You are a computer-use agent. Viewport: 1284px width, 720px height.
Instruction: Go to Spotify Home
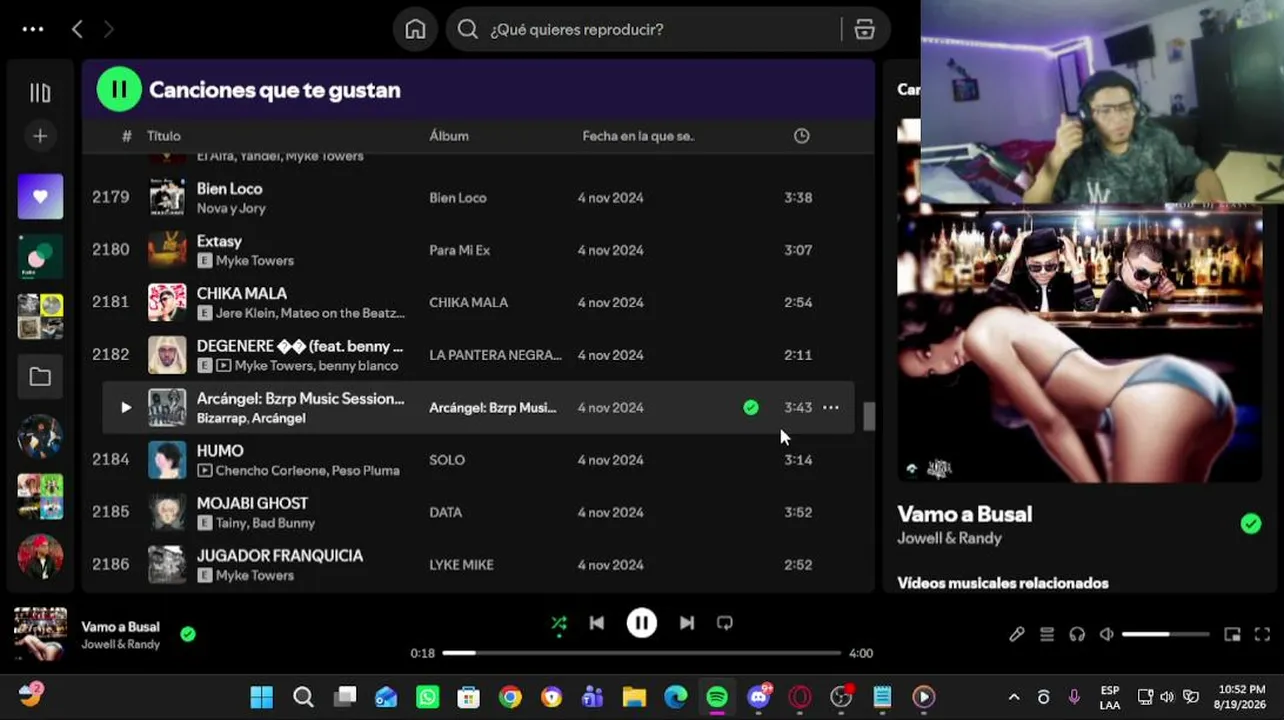(x=415, y=29)
